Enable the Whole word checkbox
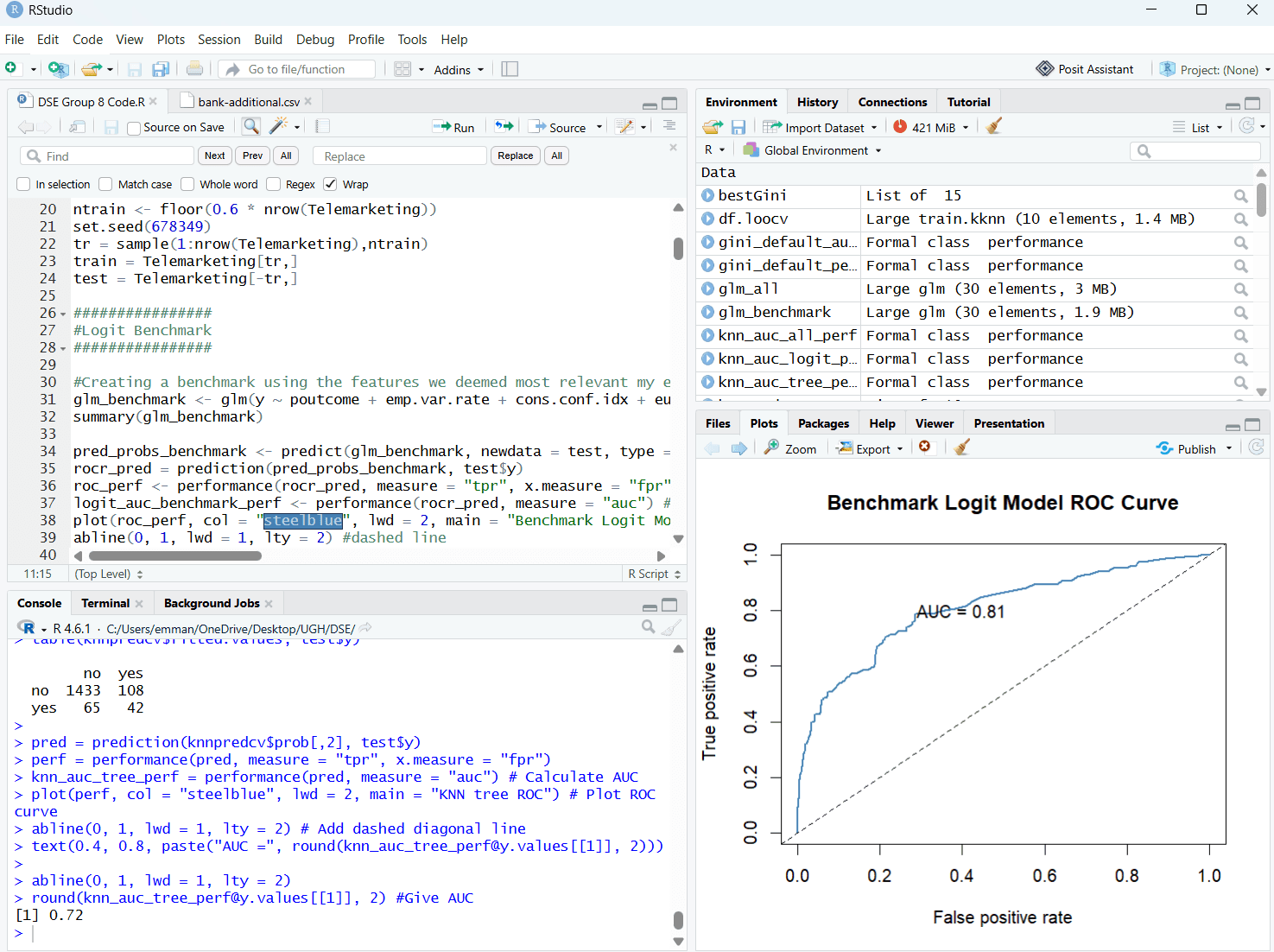The width and height of the screenshot is (1274, 952). (x=187, y=184)
